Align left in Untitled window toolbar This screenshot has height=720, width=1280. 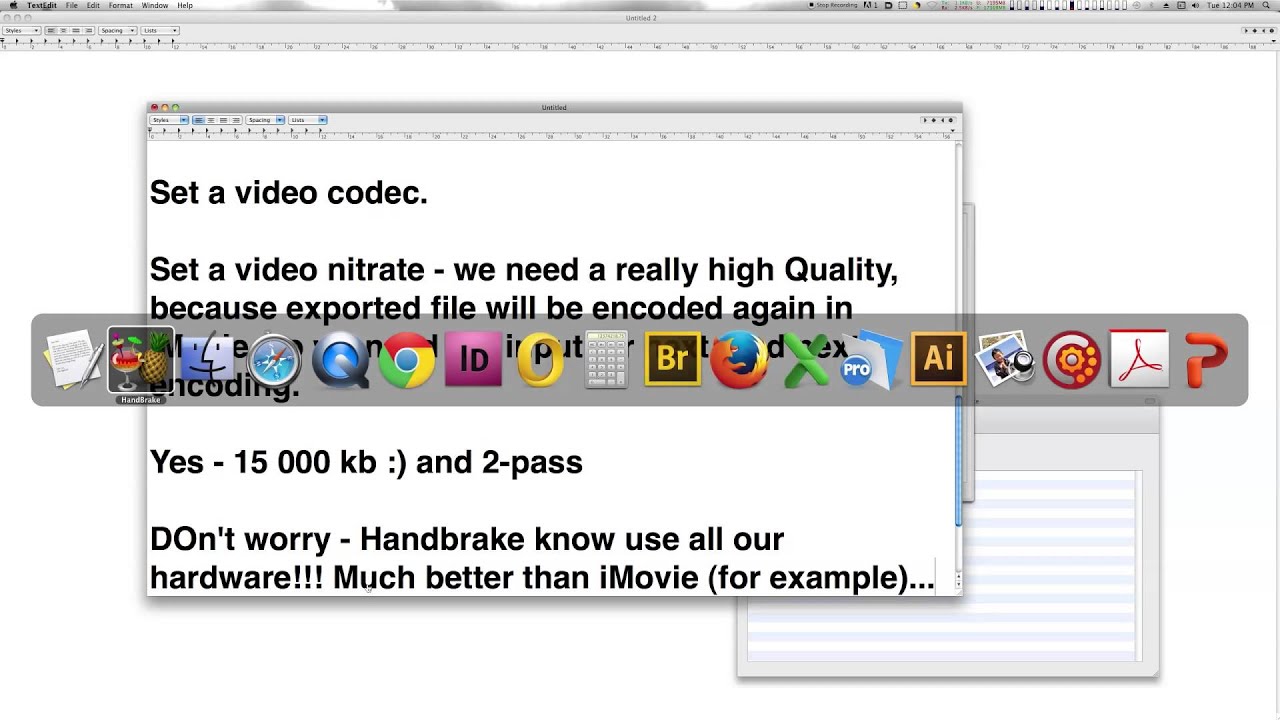(198, 120)
